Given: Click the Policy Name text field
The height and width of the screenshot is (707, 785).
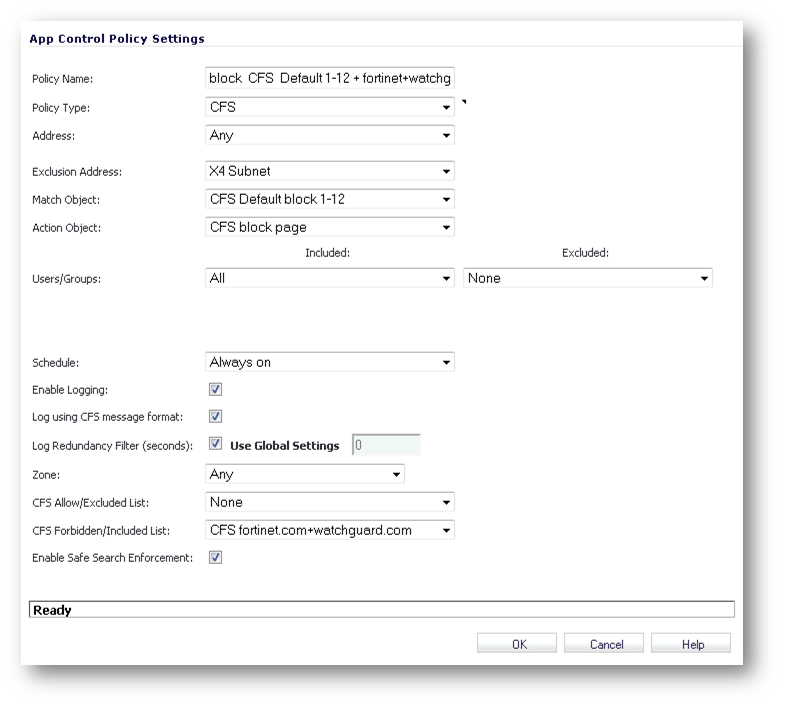Looking at the screenshot, I should tap(329, 78).
